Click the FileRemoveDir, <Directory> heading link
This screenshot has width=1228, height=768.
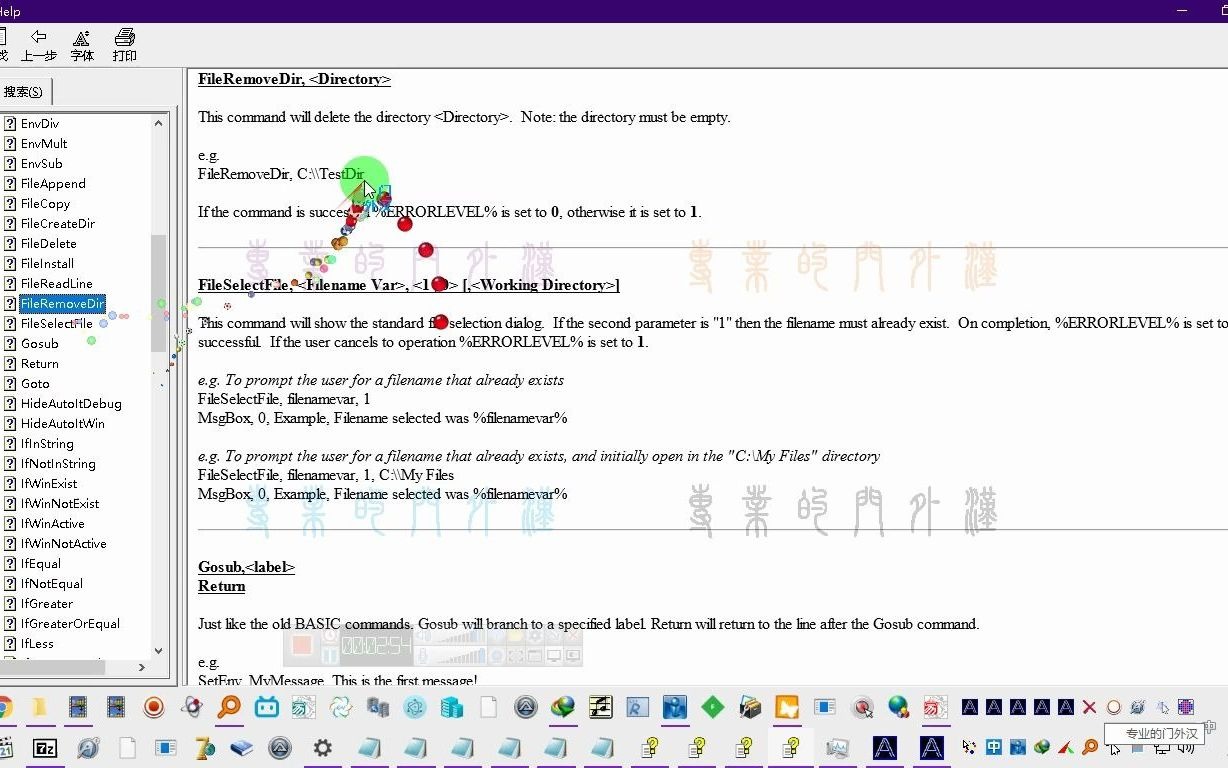click(294, 79)
